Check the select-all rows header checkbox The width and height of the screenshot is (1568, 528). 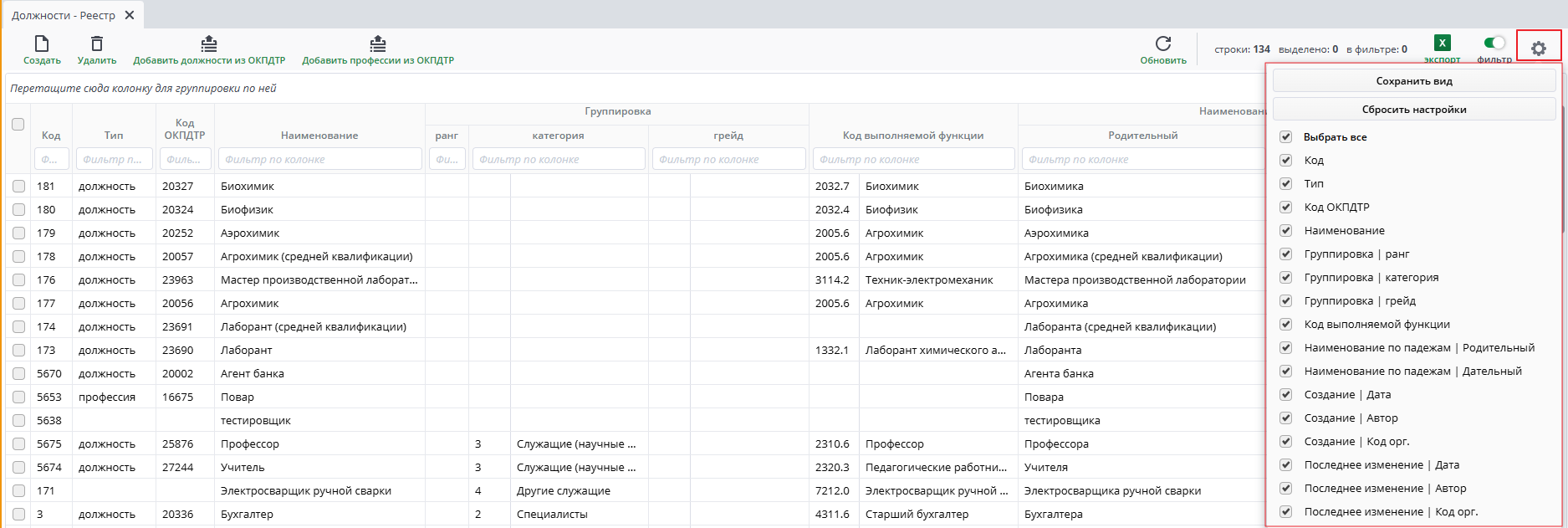click(18, 125)
